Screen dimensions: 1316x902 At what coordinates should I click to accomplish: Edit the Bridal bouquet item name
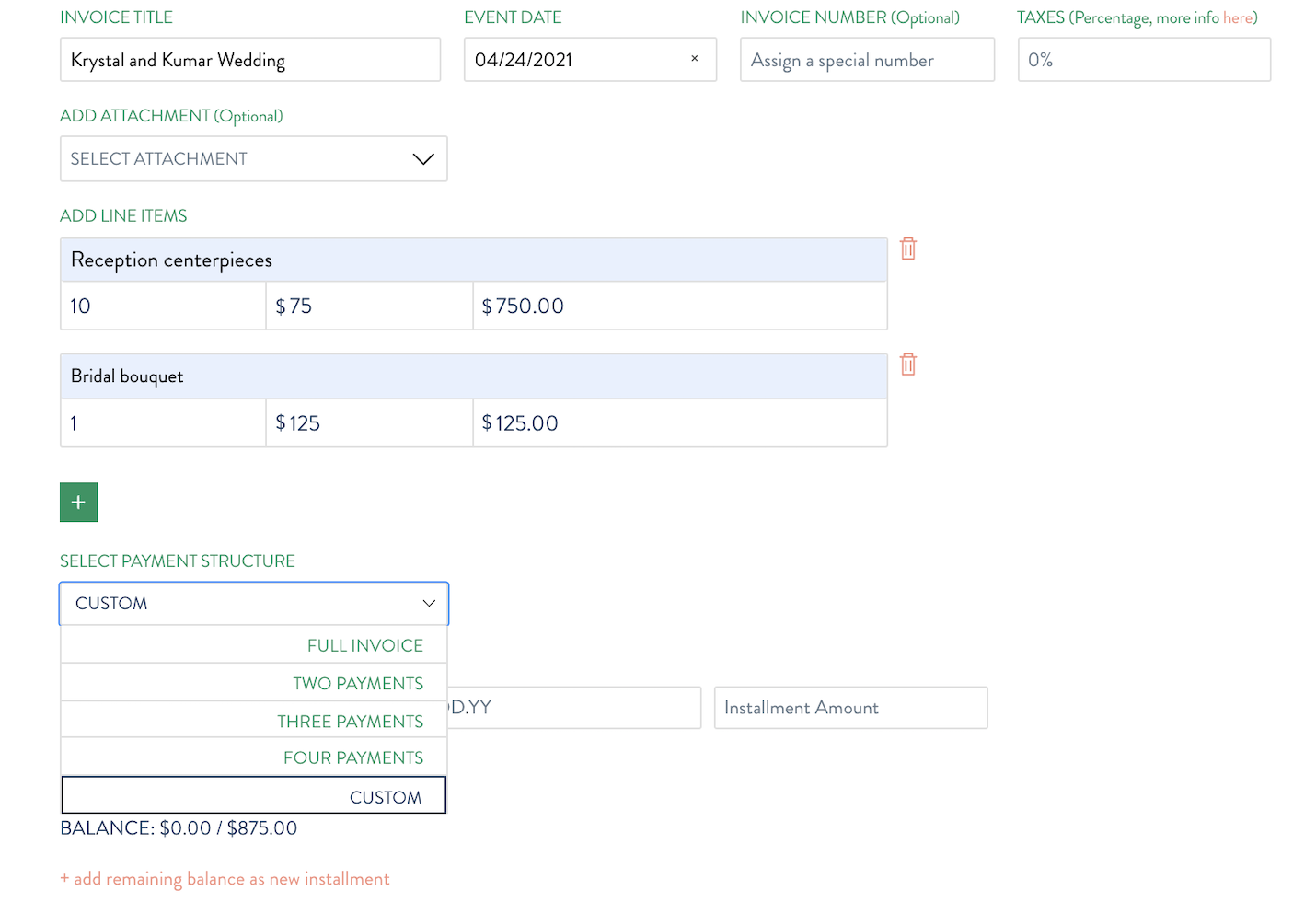474,376
